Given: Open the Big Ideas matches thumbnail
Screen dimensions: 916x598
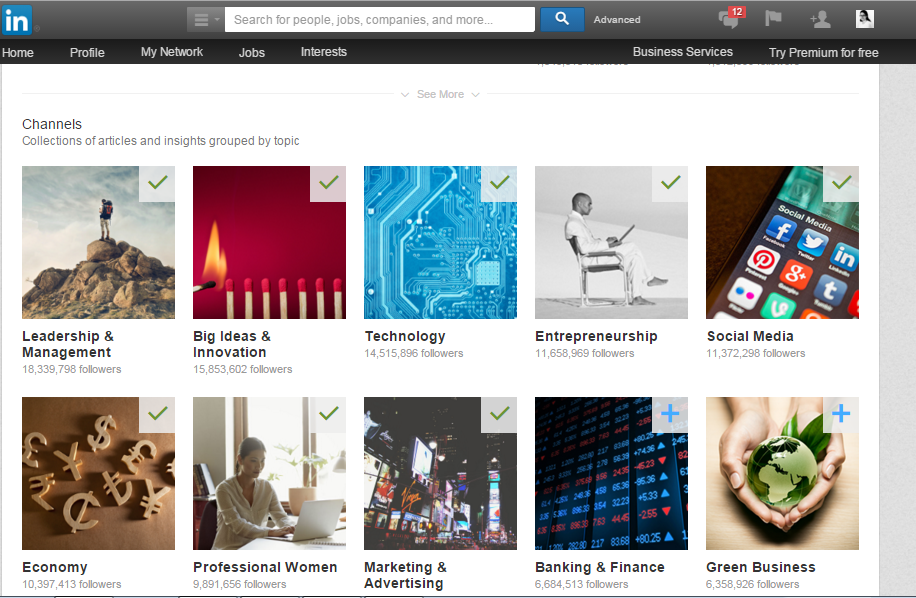Looking at the screenshot, I should pyautogui.click(x=269, y=242).
